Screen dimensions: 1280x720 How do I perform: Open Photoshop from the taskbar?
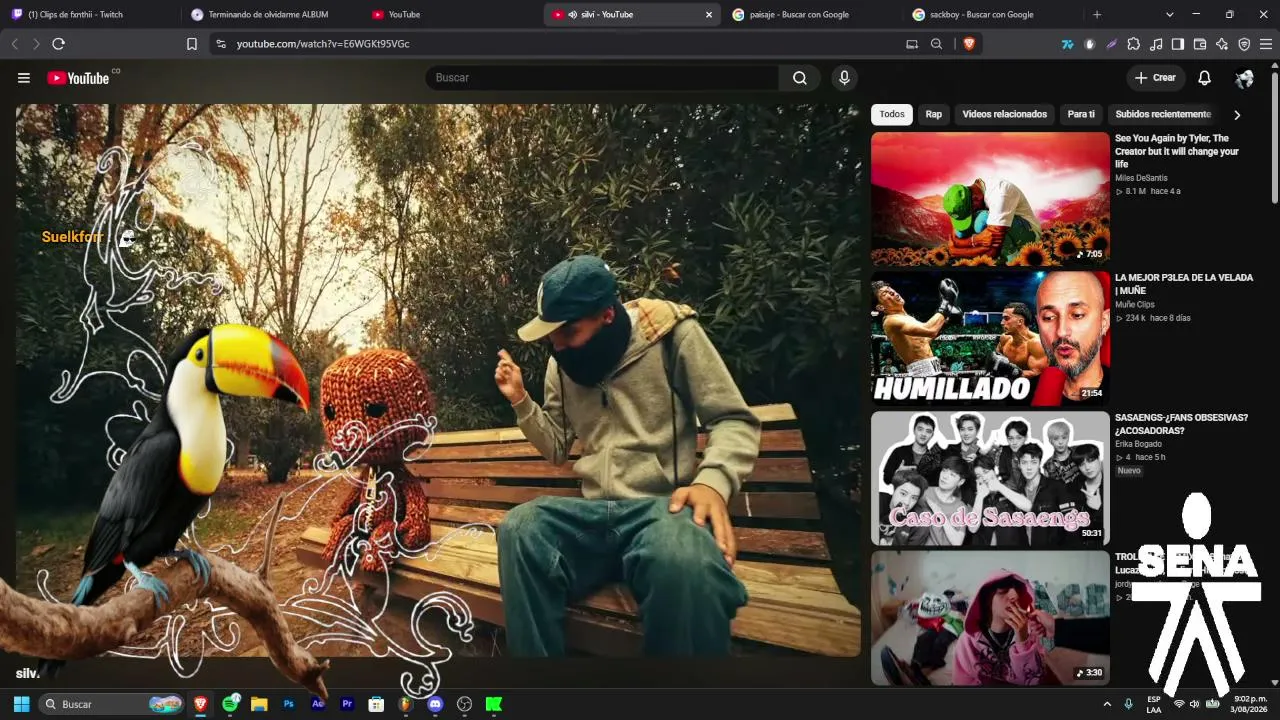[289, 704]
